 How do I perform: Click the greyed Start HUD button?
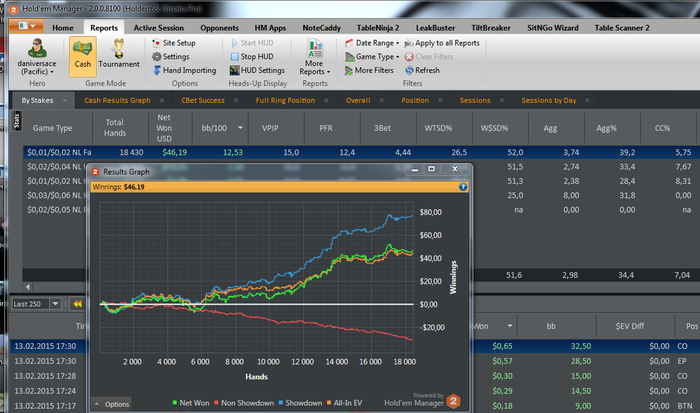pyautogui.click(x=252, y=43)
